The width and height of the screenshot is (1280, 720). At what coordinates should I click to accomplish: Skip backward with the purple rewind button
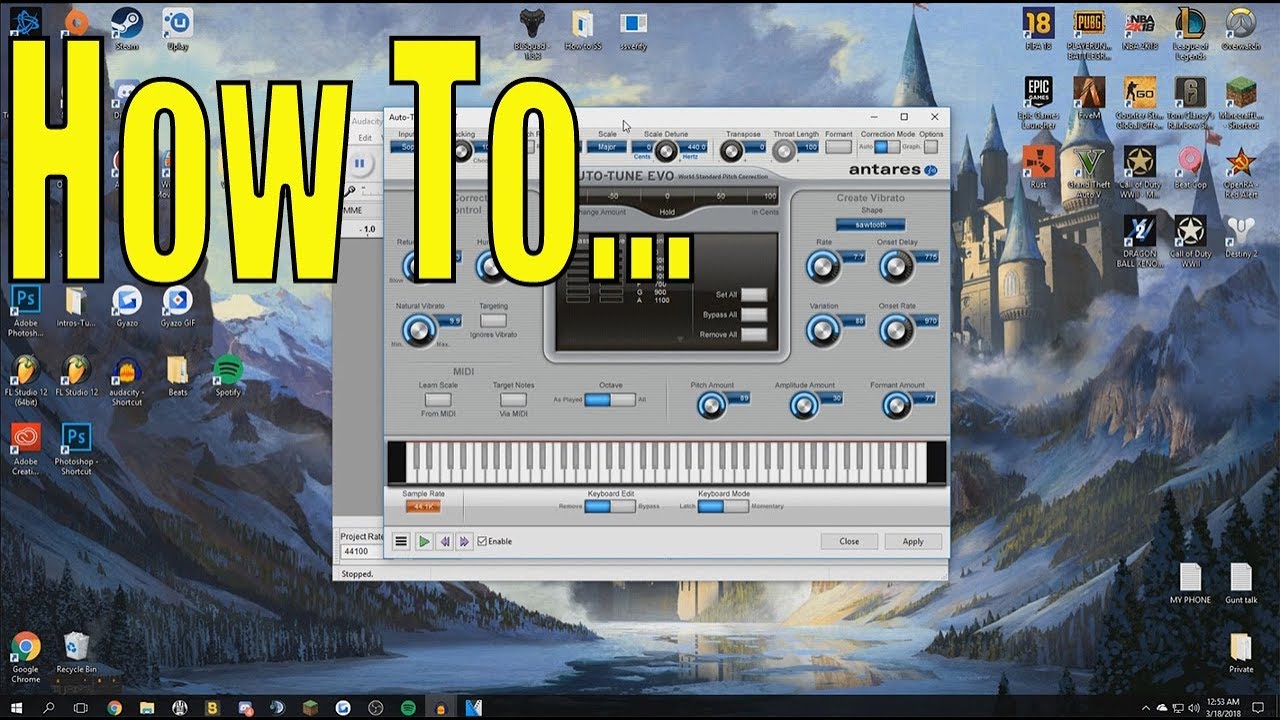pos(445,541)
